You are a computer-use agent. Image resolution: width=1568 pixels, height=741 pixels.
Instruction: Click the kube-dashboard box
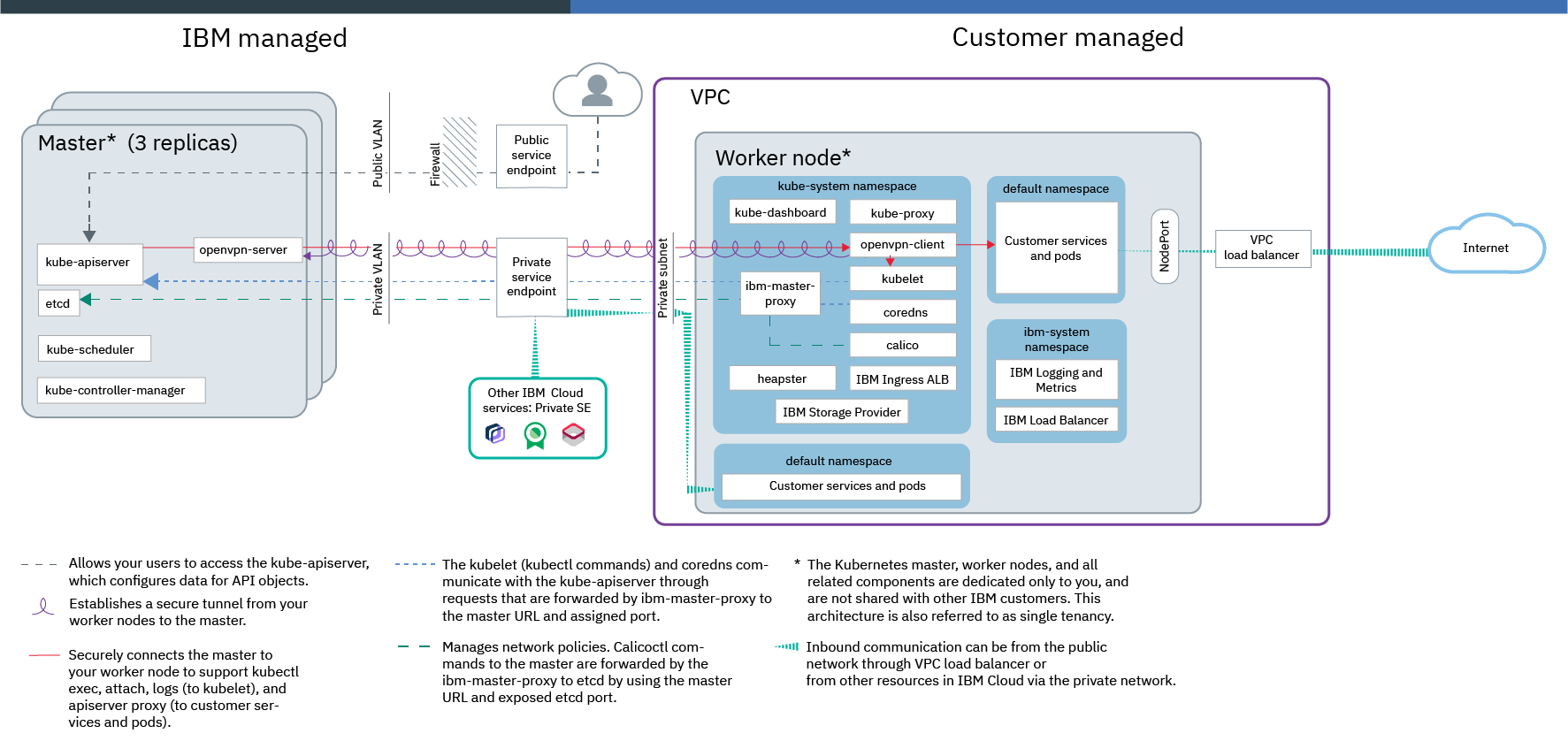click(x=783, y=212)
